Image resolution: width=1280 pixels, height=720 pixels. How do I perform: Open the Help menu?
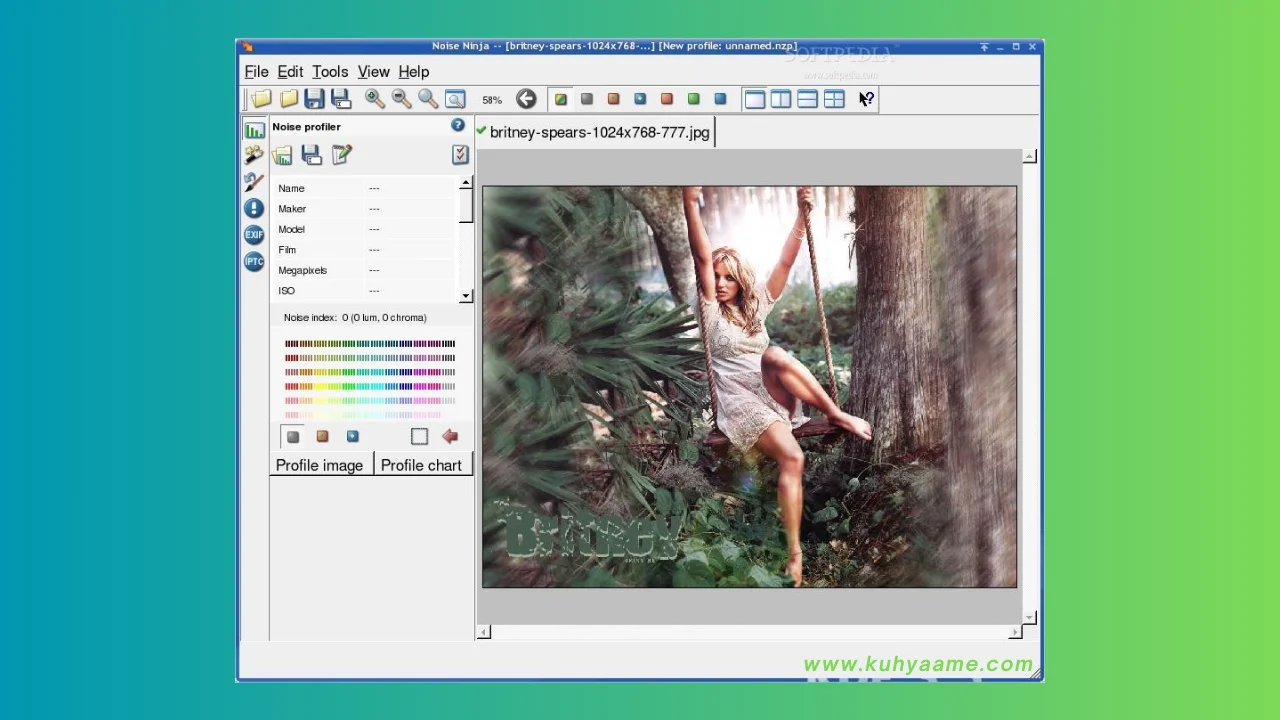[413, 72]
